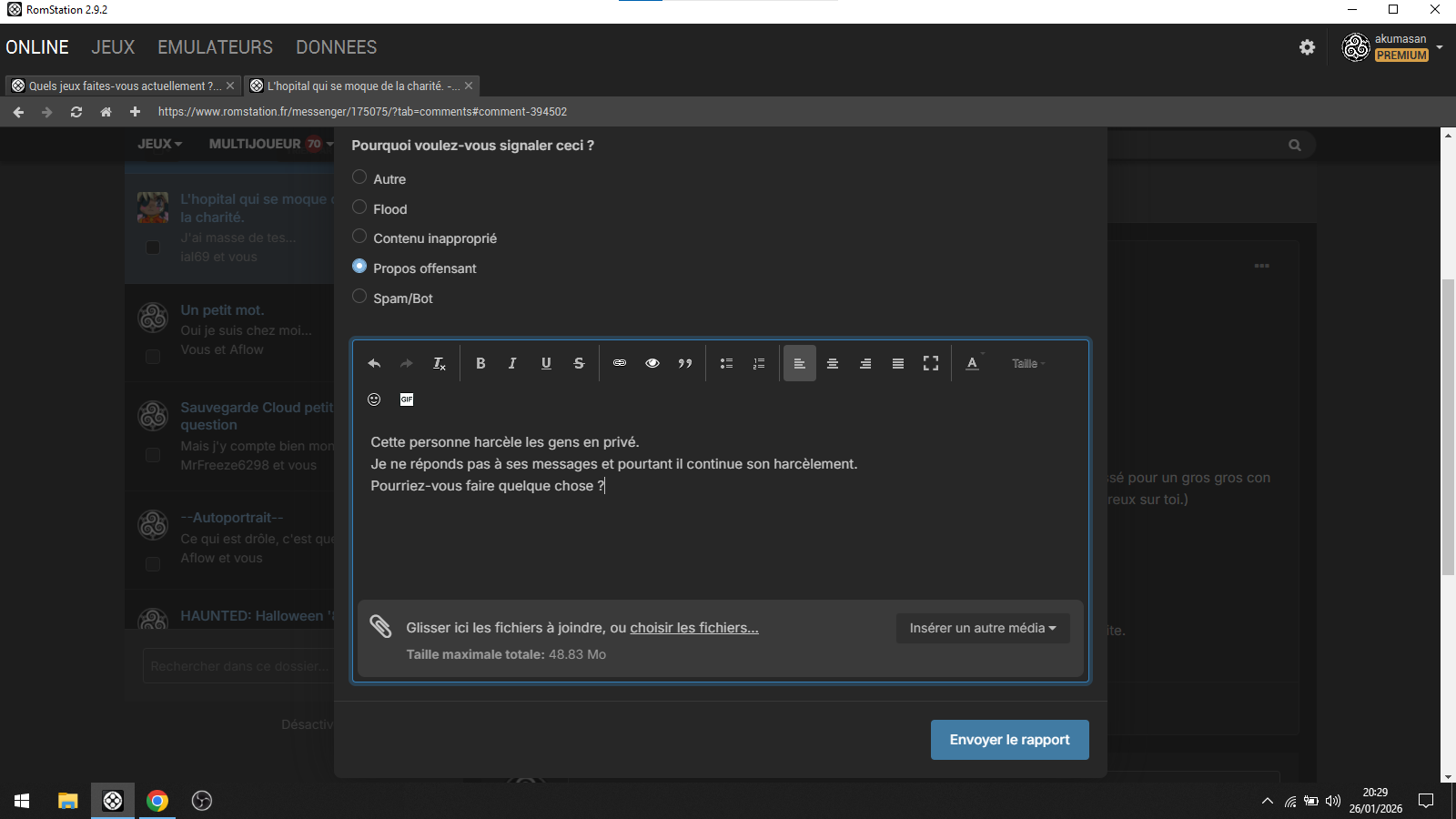Maximize the editor with the fullscreen icon

pyautogui.click(x=930, y=363)
